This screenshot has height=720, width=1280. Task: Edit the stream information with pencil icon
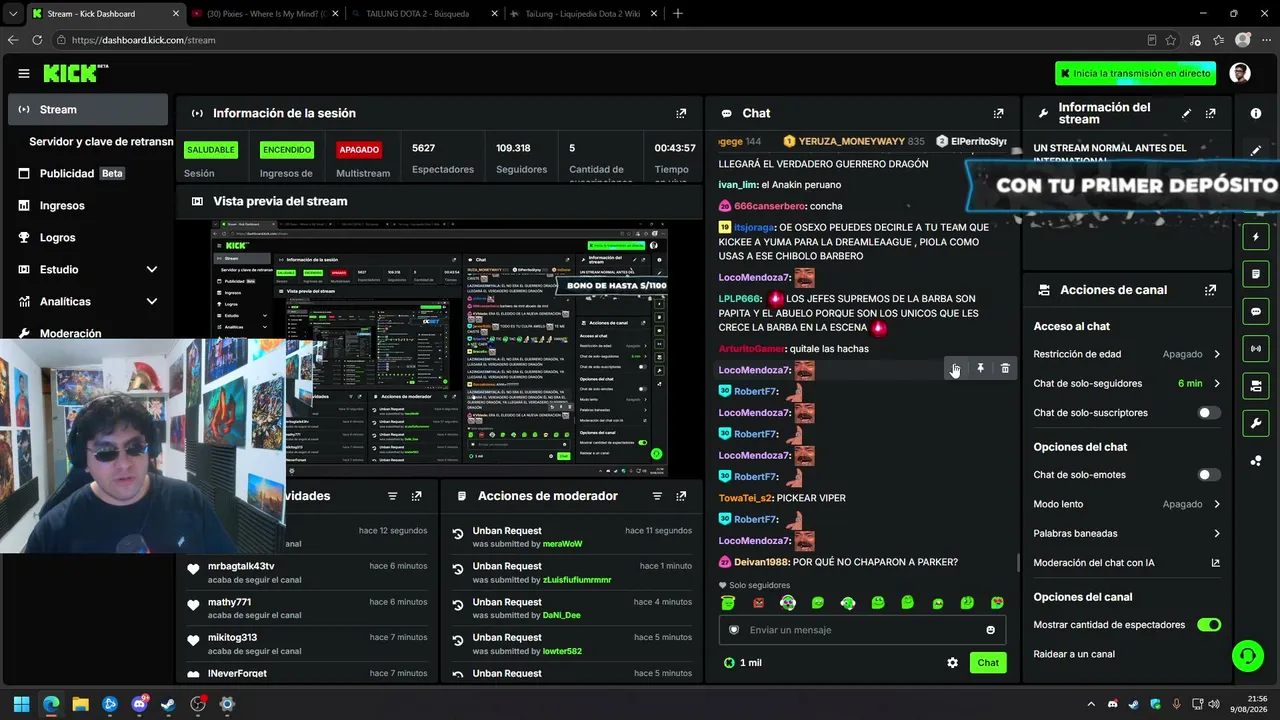point(1187,113)
